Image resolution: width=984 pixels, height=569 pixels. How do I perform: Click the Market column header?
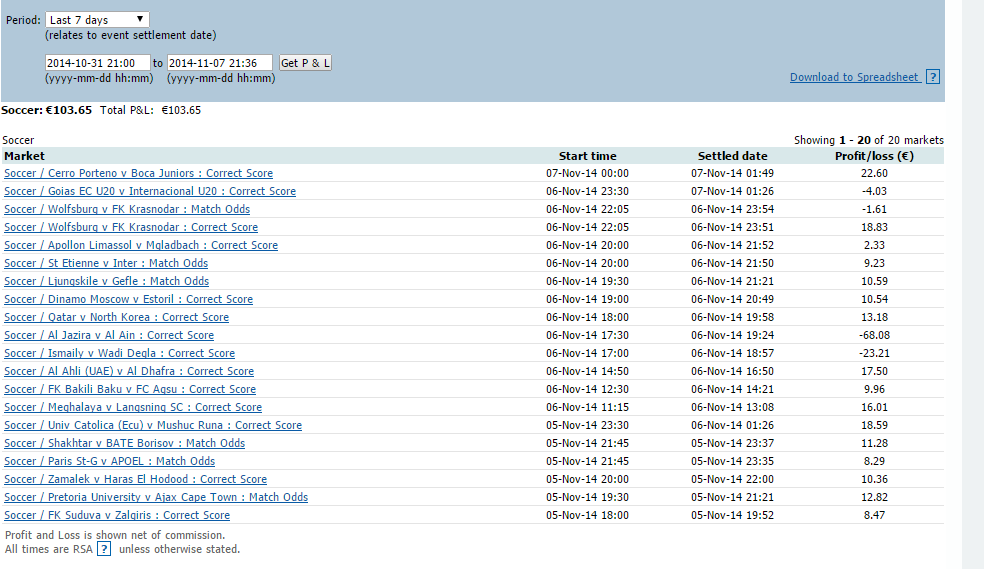(x=24, y=156)
